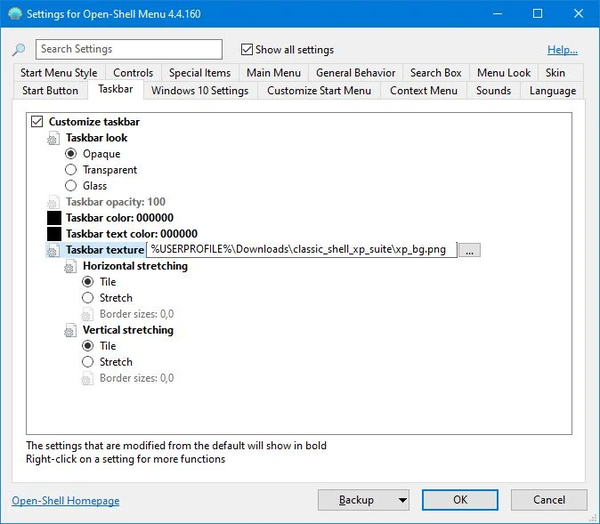This screenshot has width=600, height=524.
Task: Visit the Open-Shell Homepage link
Action: [65, 501]
